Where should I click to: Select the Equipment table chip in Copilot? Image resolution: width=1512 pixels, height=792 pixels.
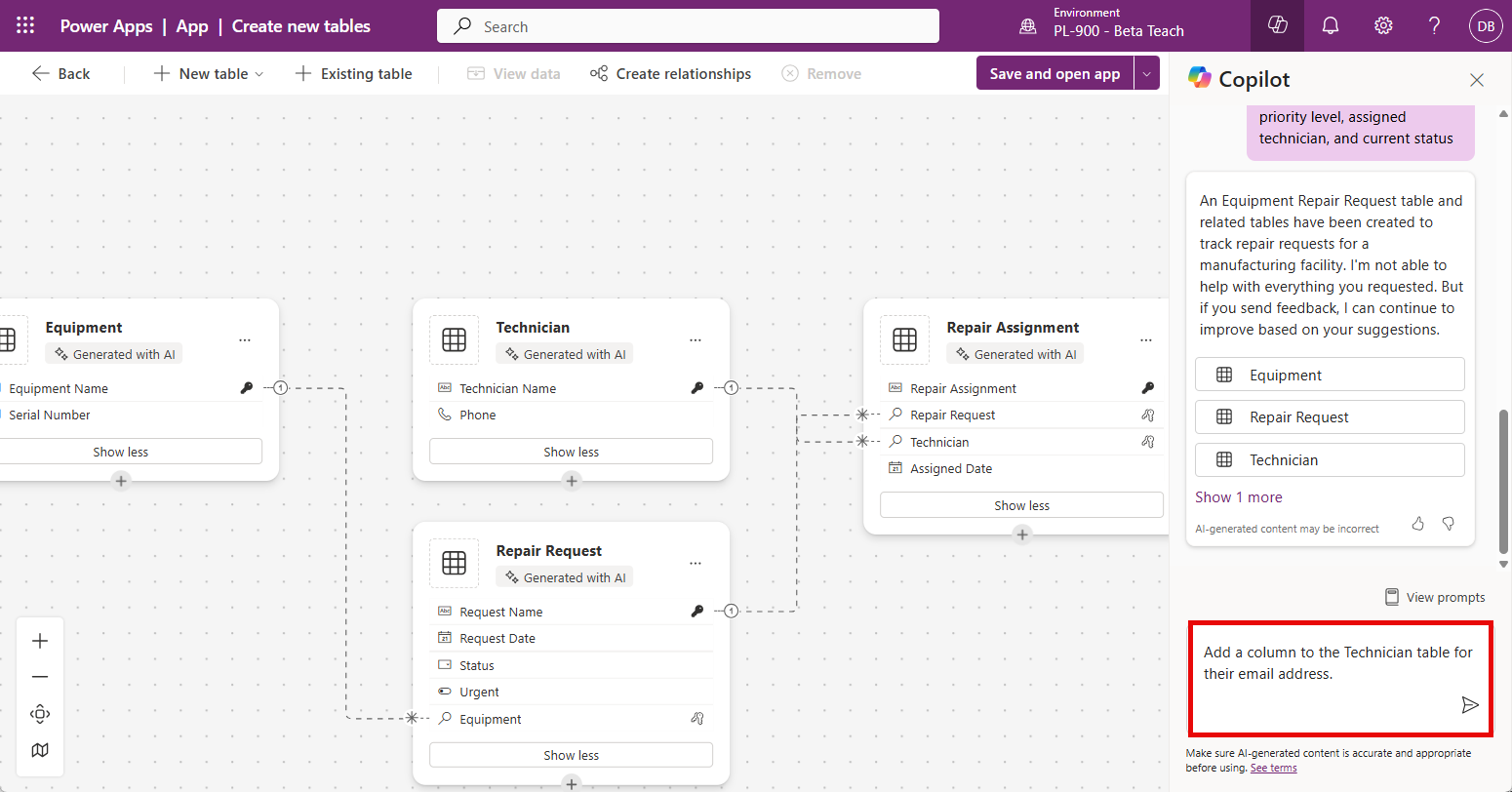click(1330, 375)
